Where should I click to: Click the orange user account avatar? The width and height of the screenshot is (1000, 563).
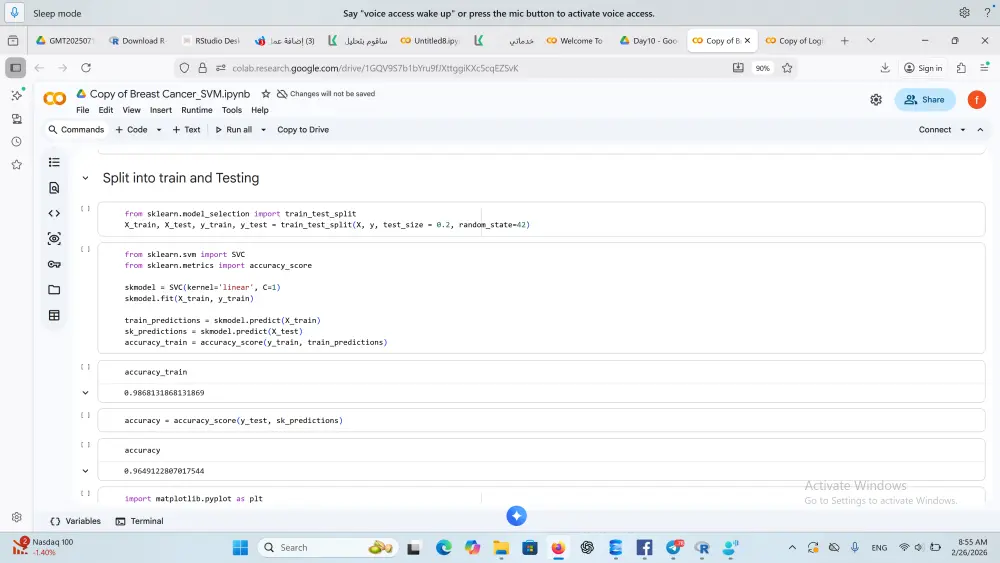click(976, 99)
